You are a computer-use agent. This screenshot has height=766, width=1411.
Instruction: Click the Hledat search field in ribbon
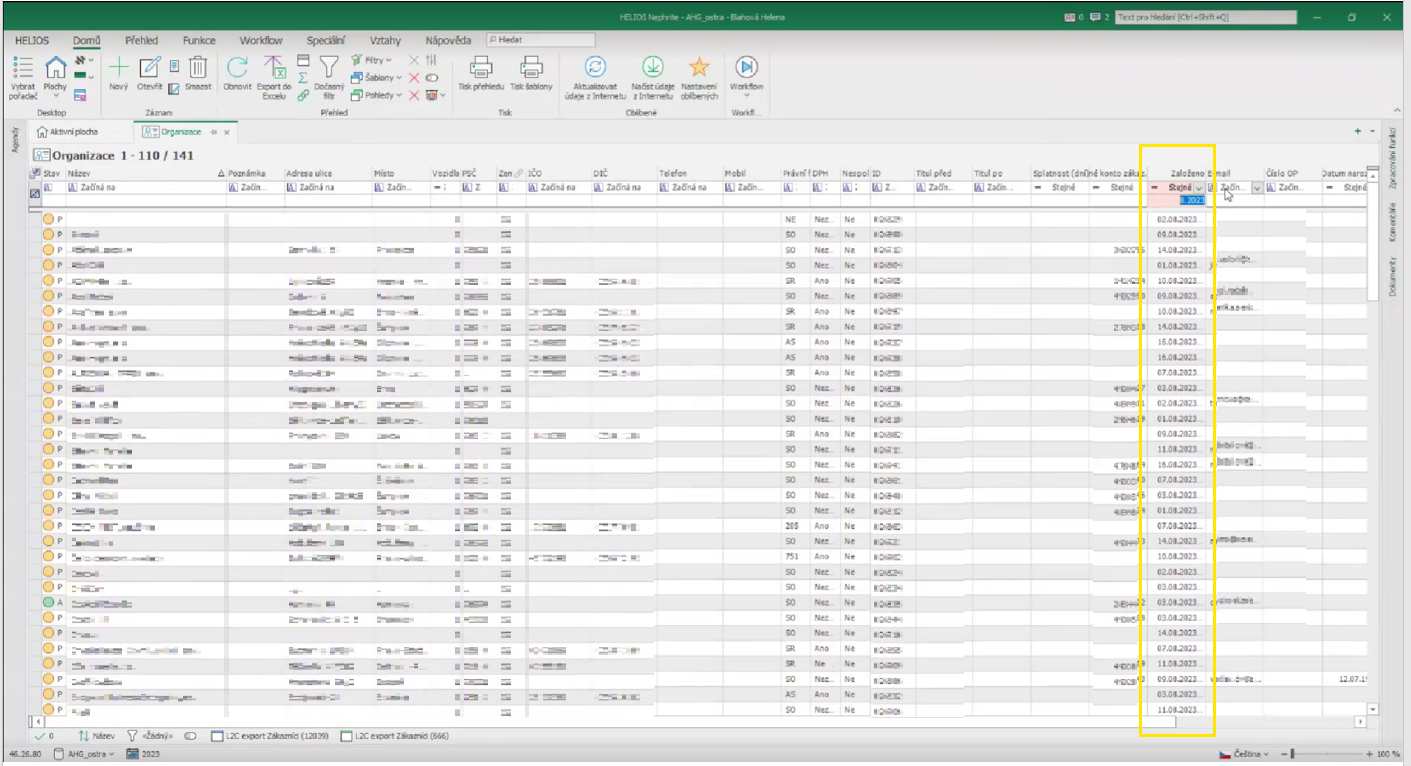(x=540, y=40)
